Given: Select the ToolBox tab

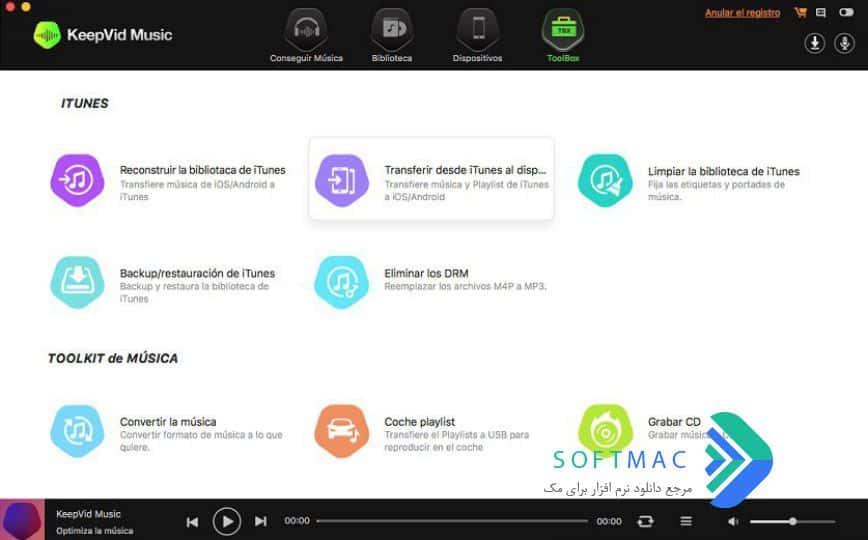Looking at the screenshot, I should point(563,36).
